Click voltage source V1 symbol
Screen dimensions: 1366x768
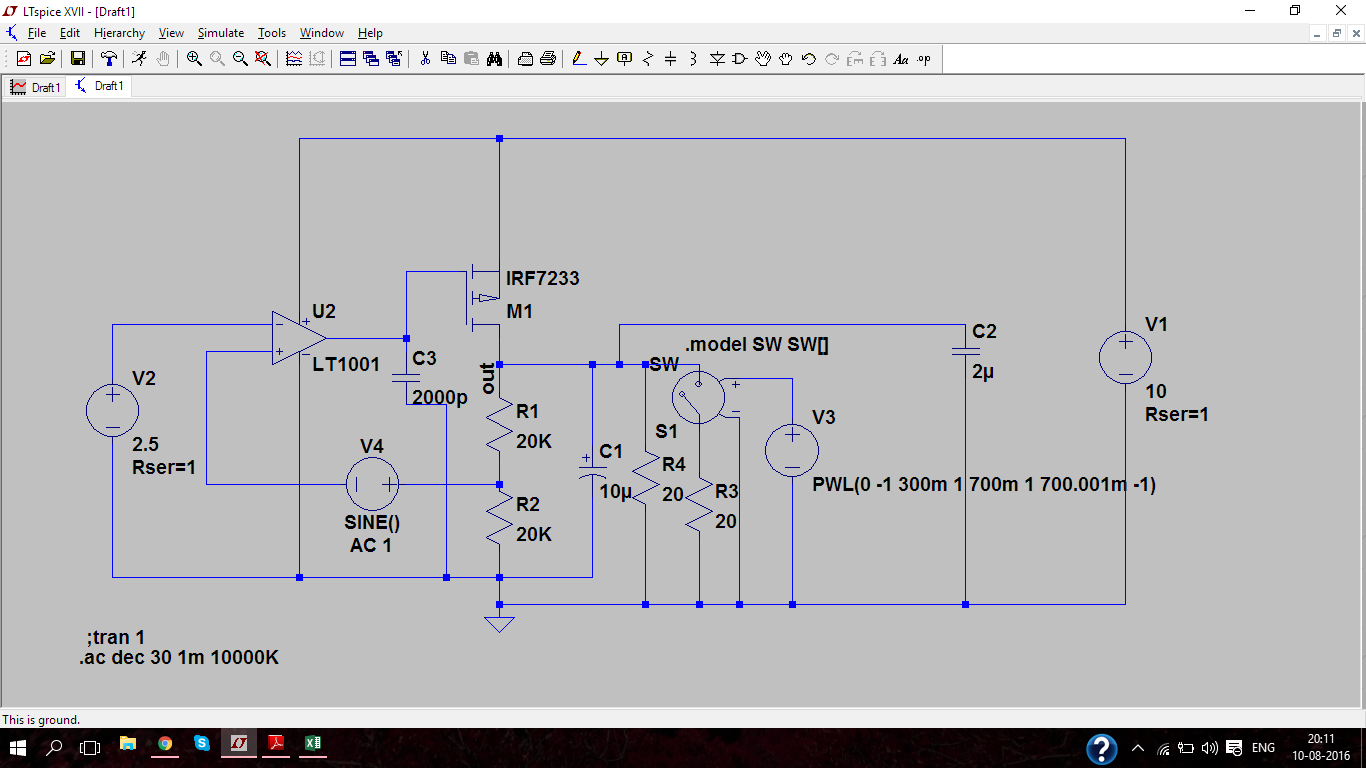click(x=1125, y=357)
